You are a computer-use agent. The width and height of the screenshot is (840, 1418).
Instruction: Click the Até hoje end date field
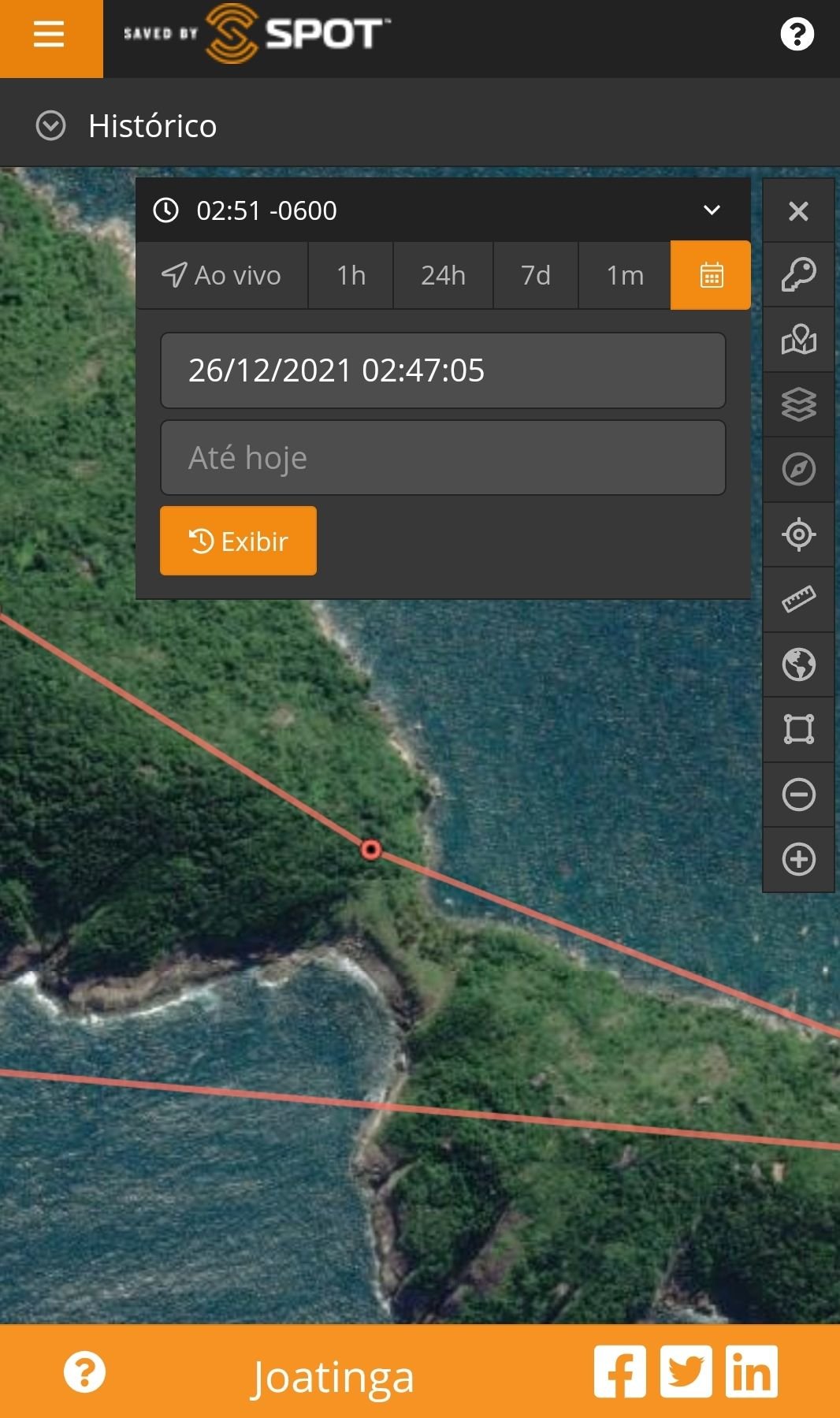point(443,458)
